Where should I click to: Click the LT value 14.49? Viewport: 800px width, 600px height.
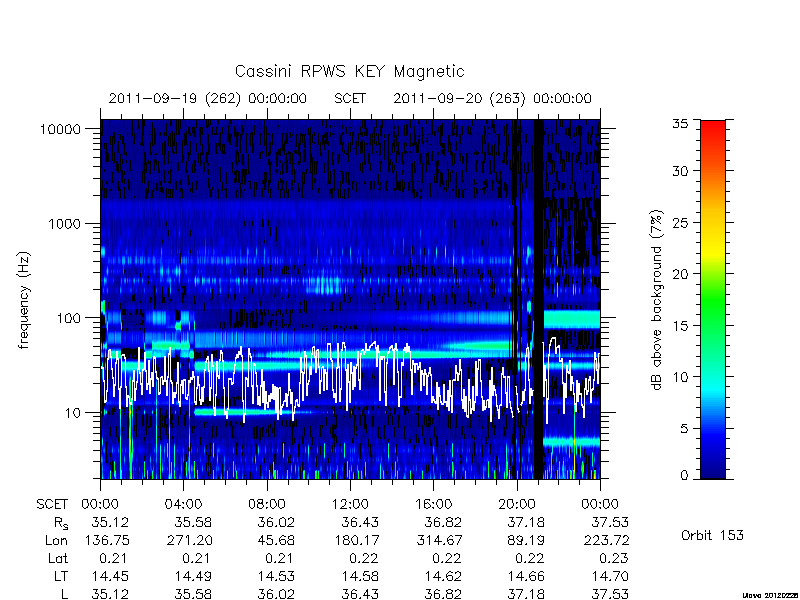coord(193,576)
